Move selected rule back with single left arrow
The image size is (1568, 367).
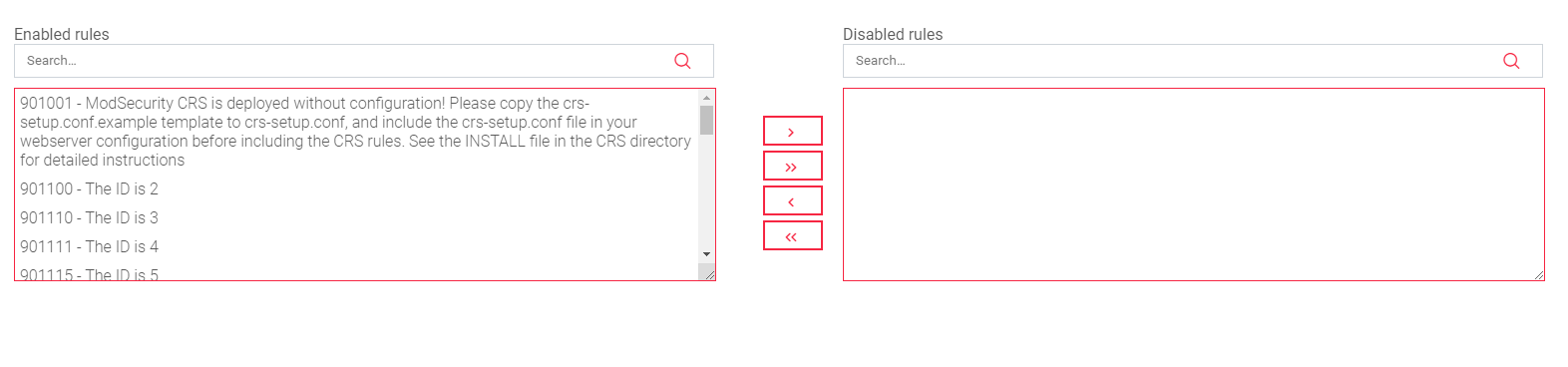point(792,200)
